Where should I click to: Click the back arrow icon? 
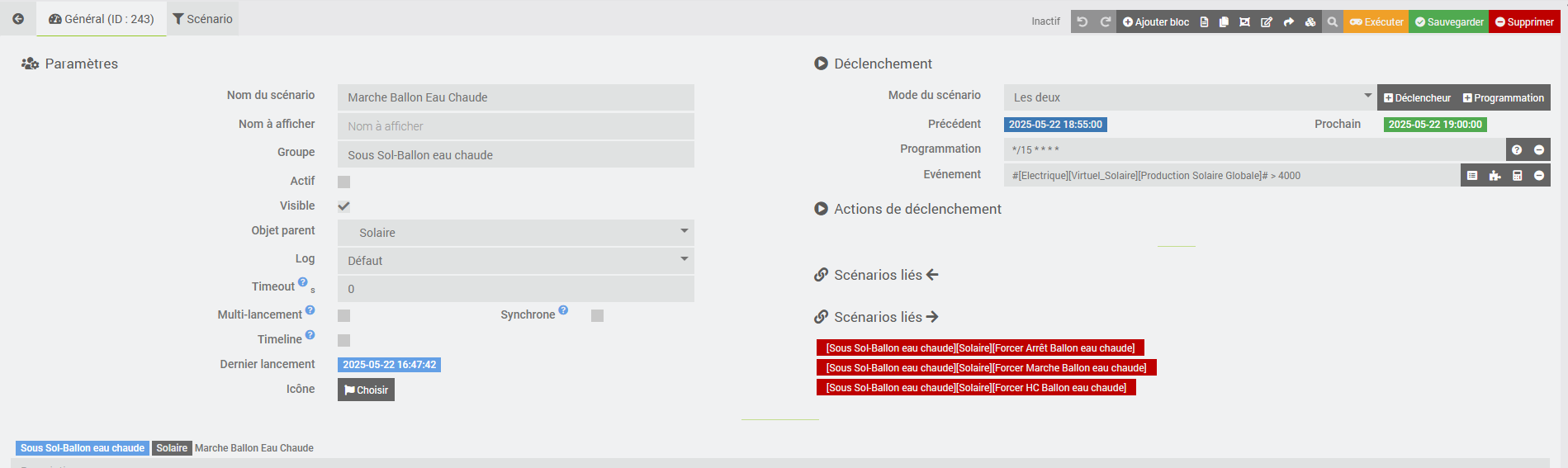click(18, 19)
